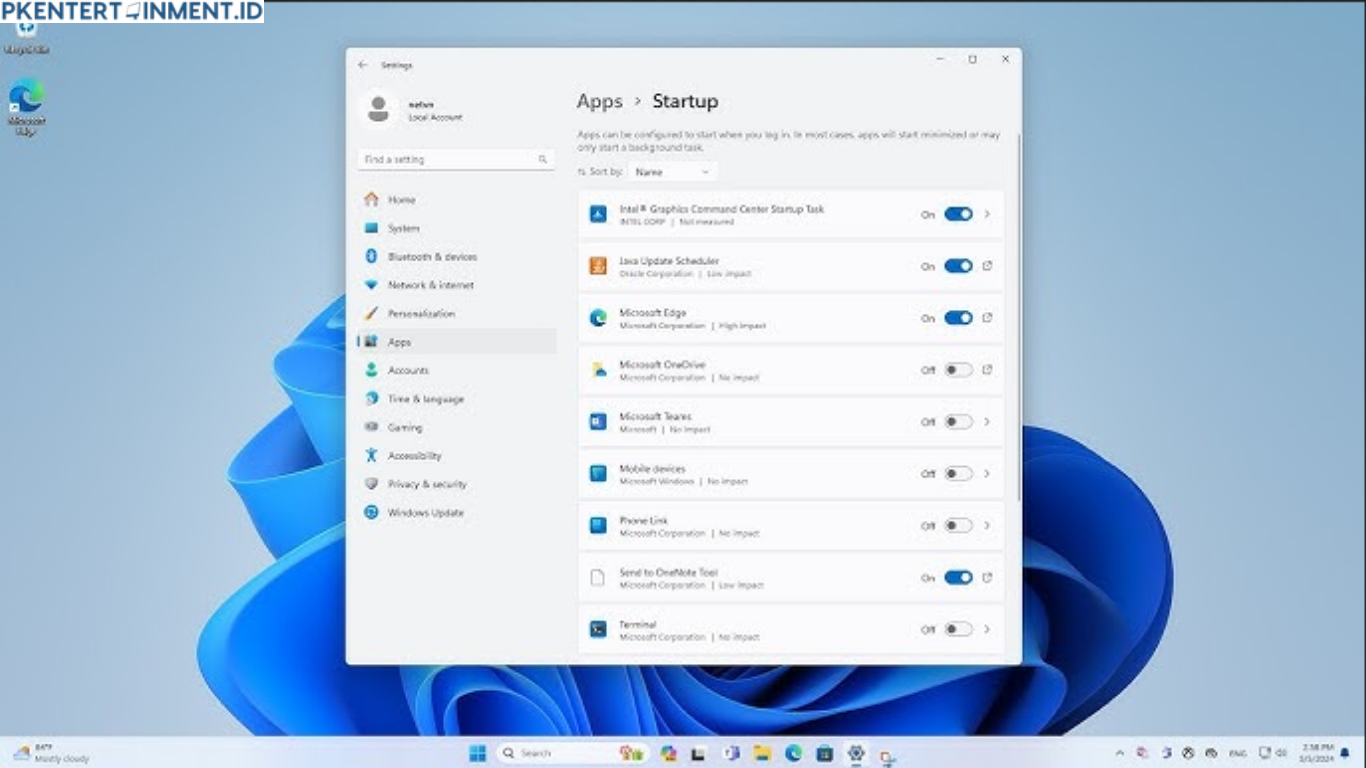Open Microsoft Edge external link icon
1366x768 pixels.
pyautogui.click(x=987, y=318)
